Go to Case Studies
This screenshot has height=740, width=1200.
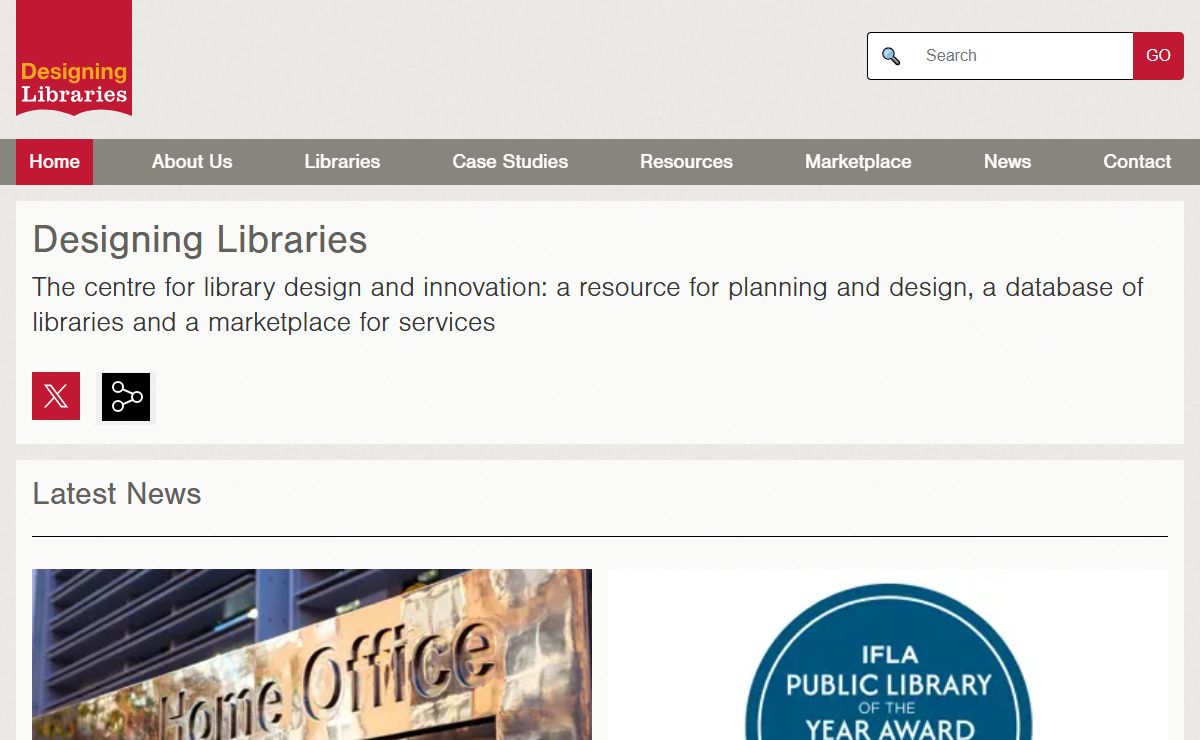510,162
